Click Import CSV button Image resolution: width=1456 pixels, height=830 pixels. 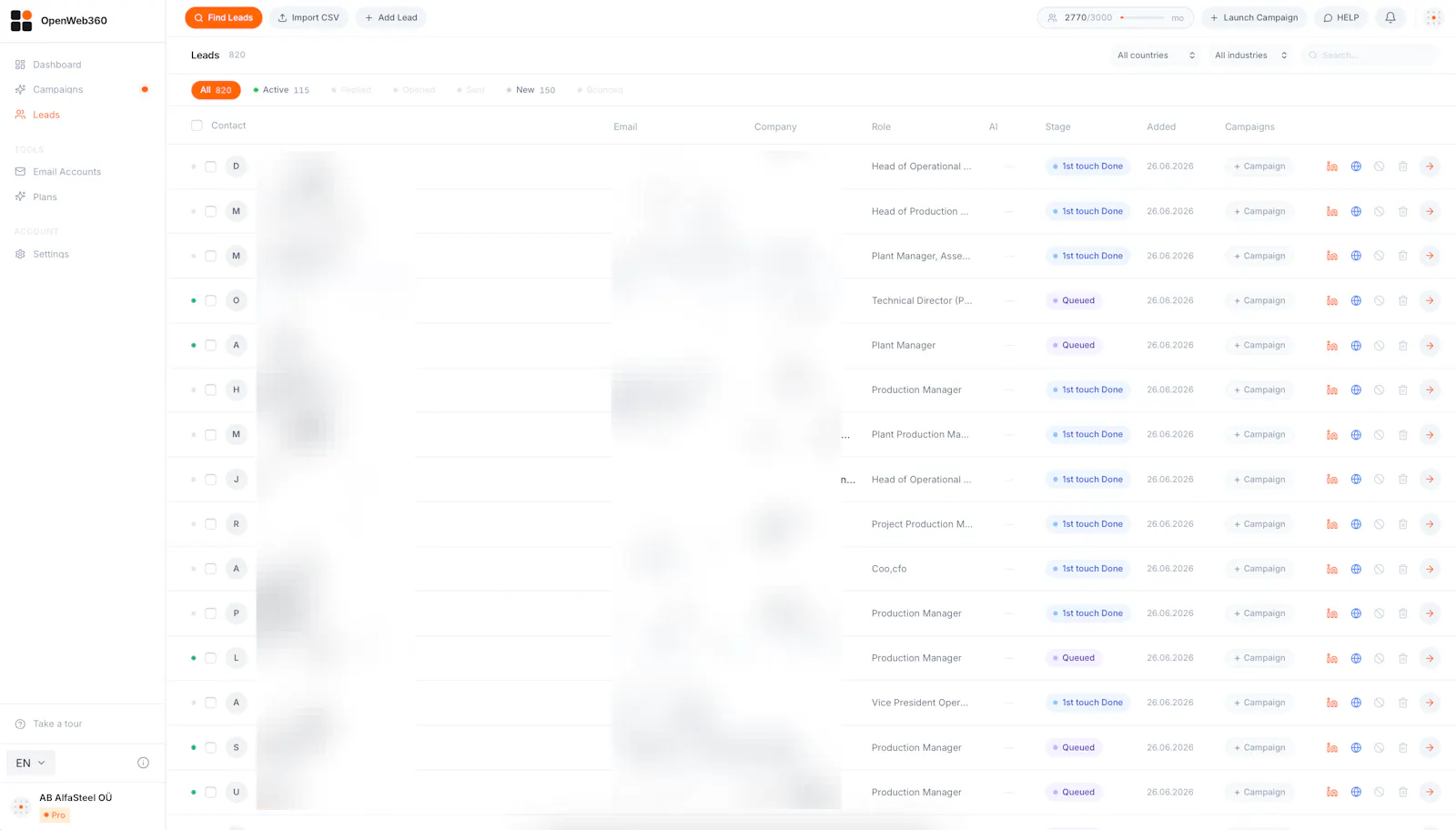coord(308,17)
